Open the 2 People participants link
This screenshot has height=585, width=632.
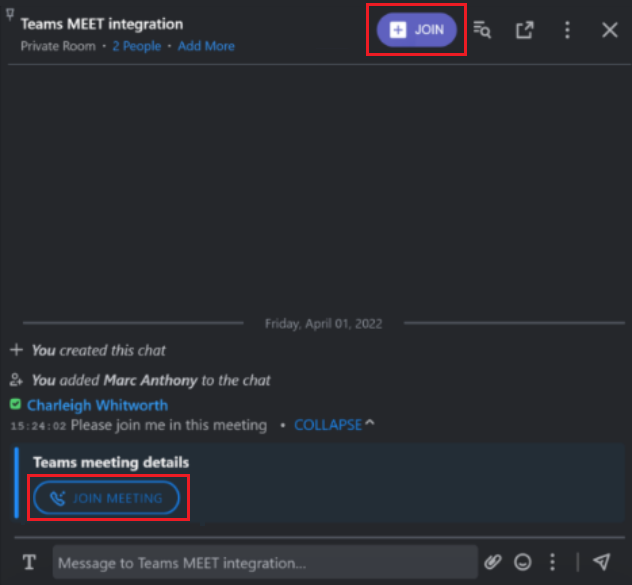point(137,46)
